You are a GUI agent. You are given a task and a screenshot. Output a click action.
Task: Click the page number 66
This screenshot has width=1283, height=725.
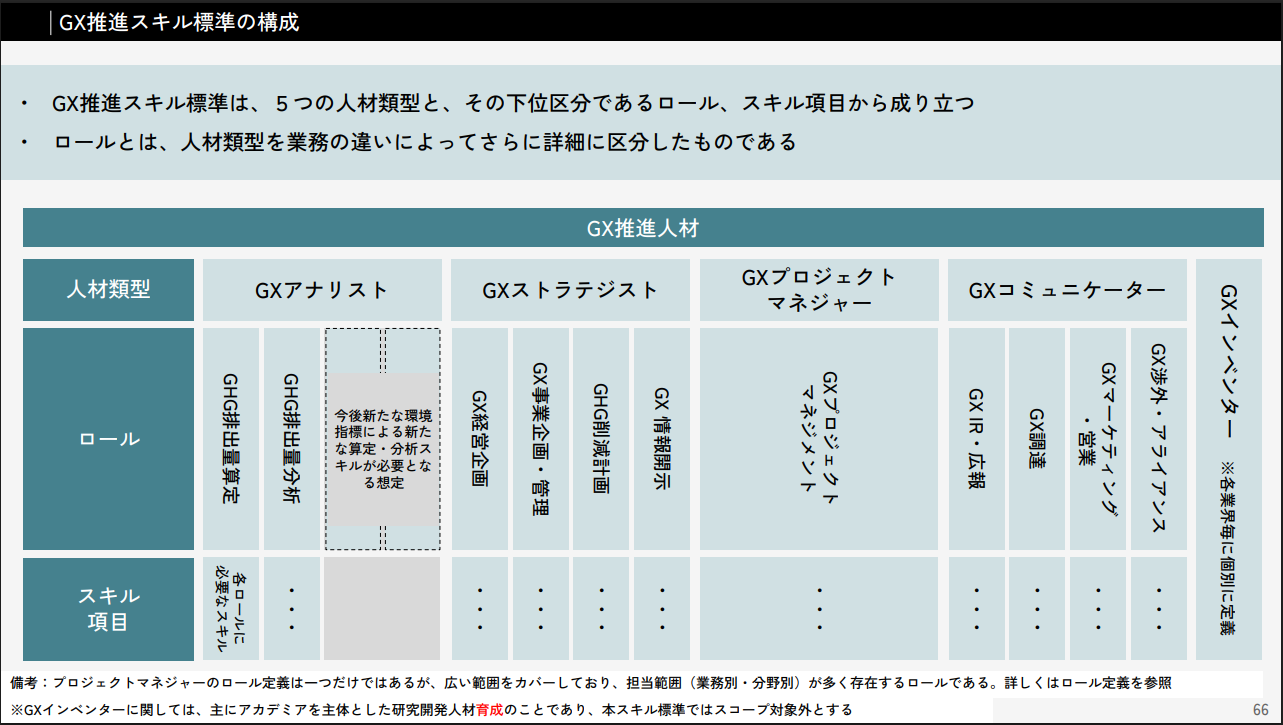tap(1260, 709)
